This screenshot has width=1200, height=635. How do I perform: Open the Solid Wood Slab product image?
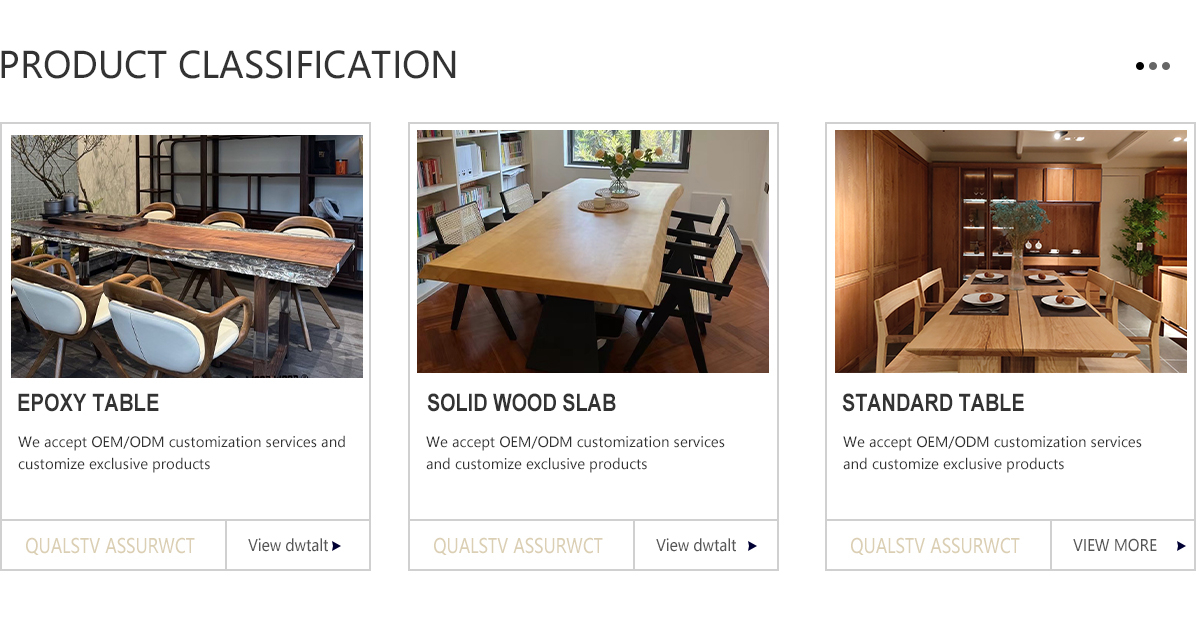(x=593, y=251)
